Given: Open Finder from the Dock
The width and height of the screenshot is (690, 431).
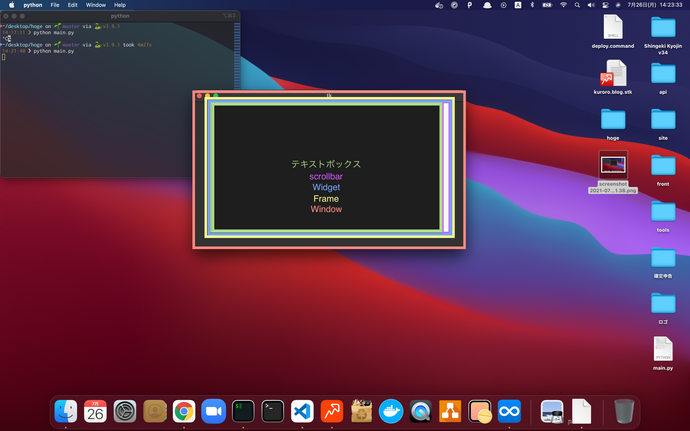Looking at the screenshot, I should tap(66, 411).
